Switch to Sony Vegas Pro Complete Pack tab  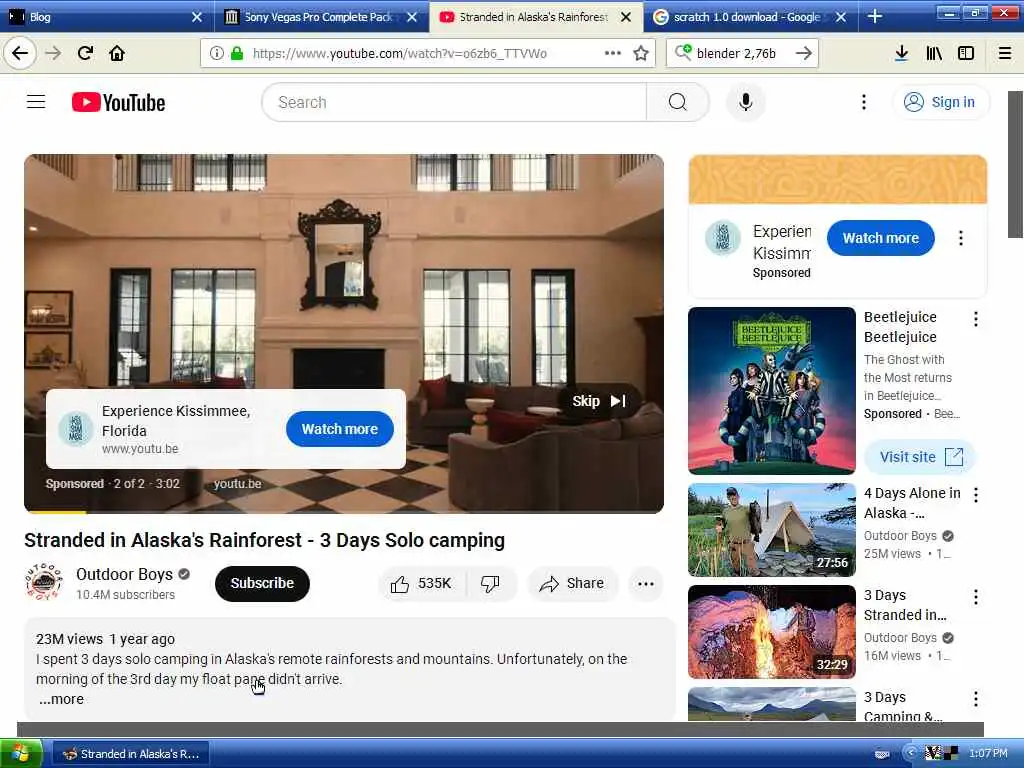pyautogui.click(x=318, y=17)
